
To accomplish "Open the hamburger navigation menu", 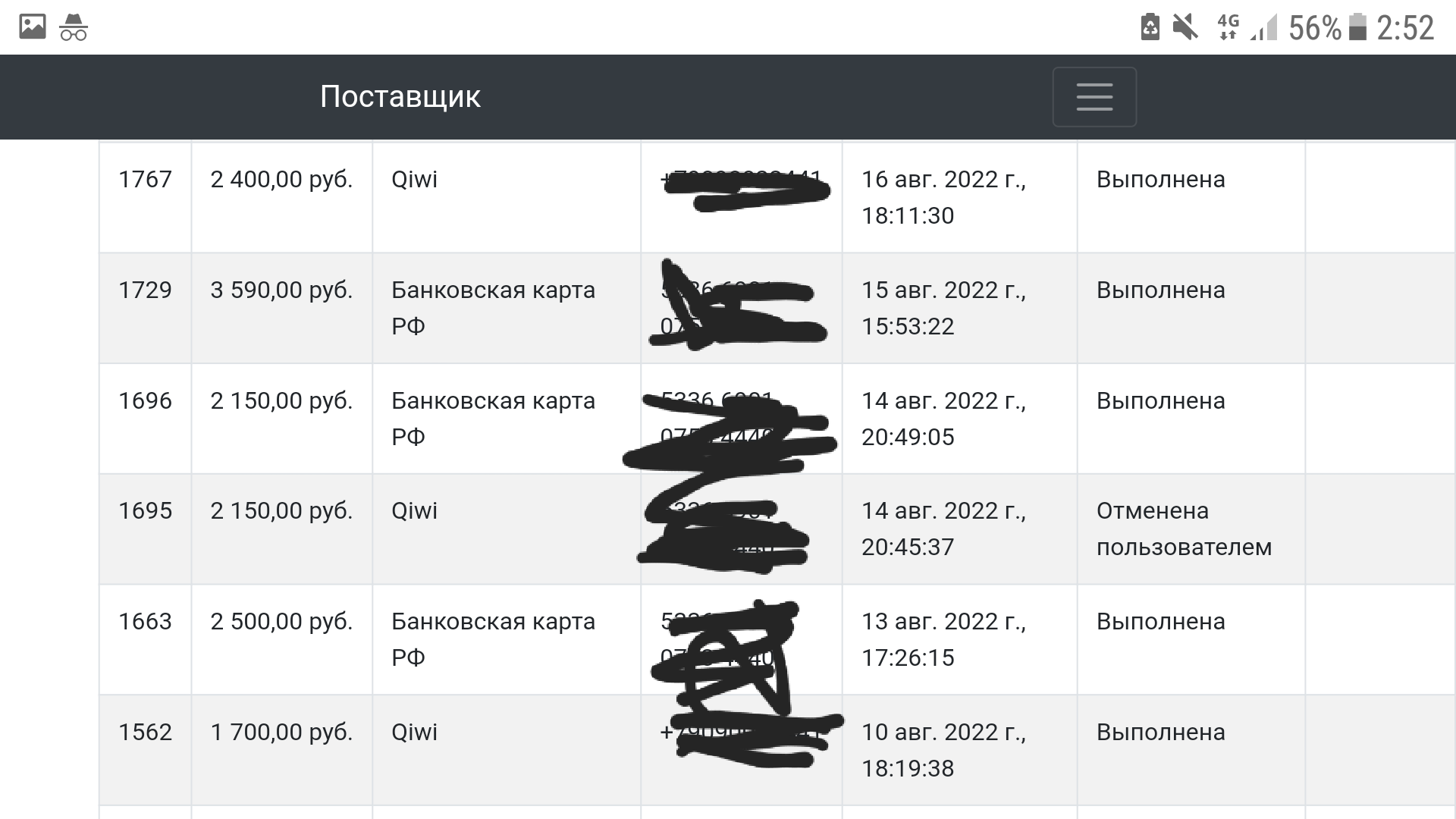I will click(1094, 96).
